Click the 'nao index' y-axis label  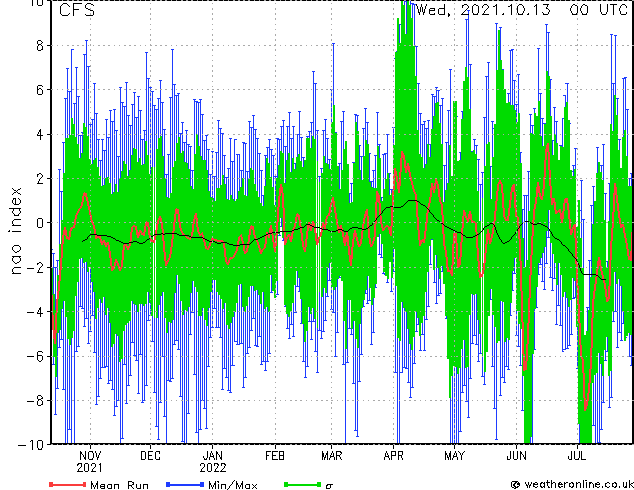coord(15,231)
